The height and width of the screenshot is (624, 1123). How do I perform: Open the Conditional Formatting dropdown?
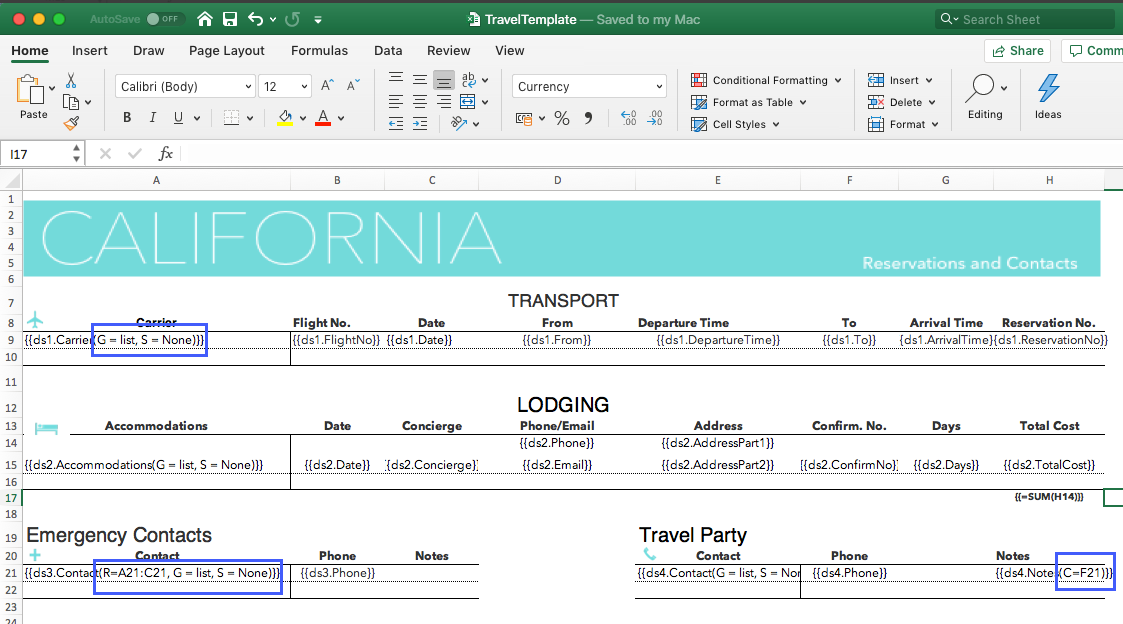(766, 80)
